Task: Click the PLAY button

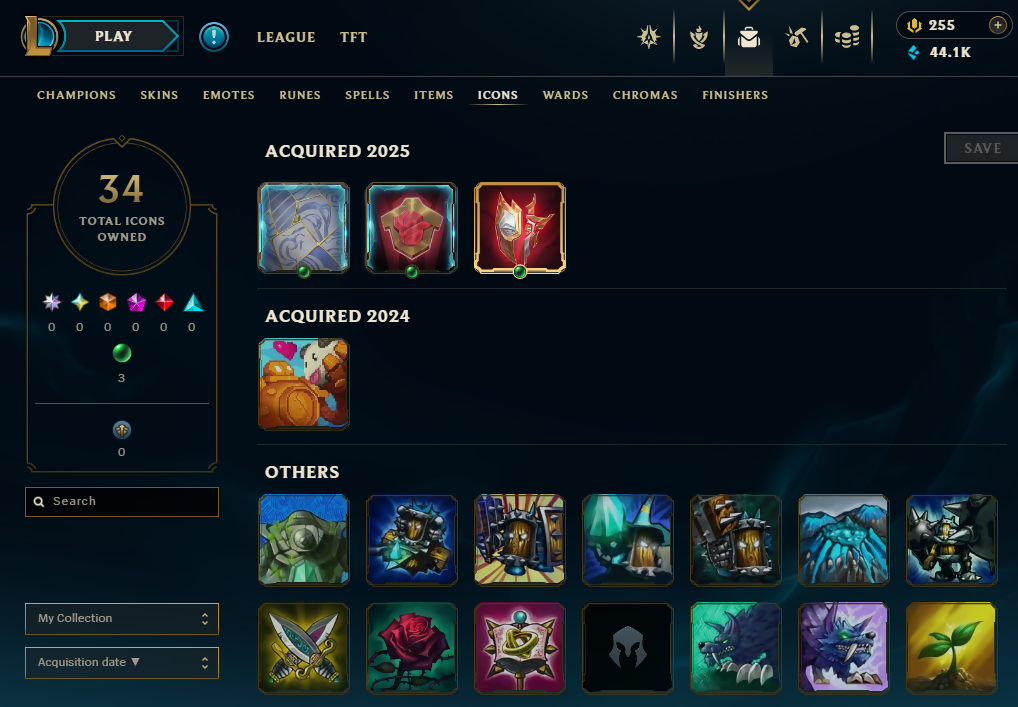Action: point(113,36)
